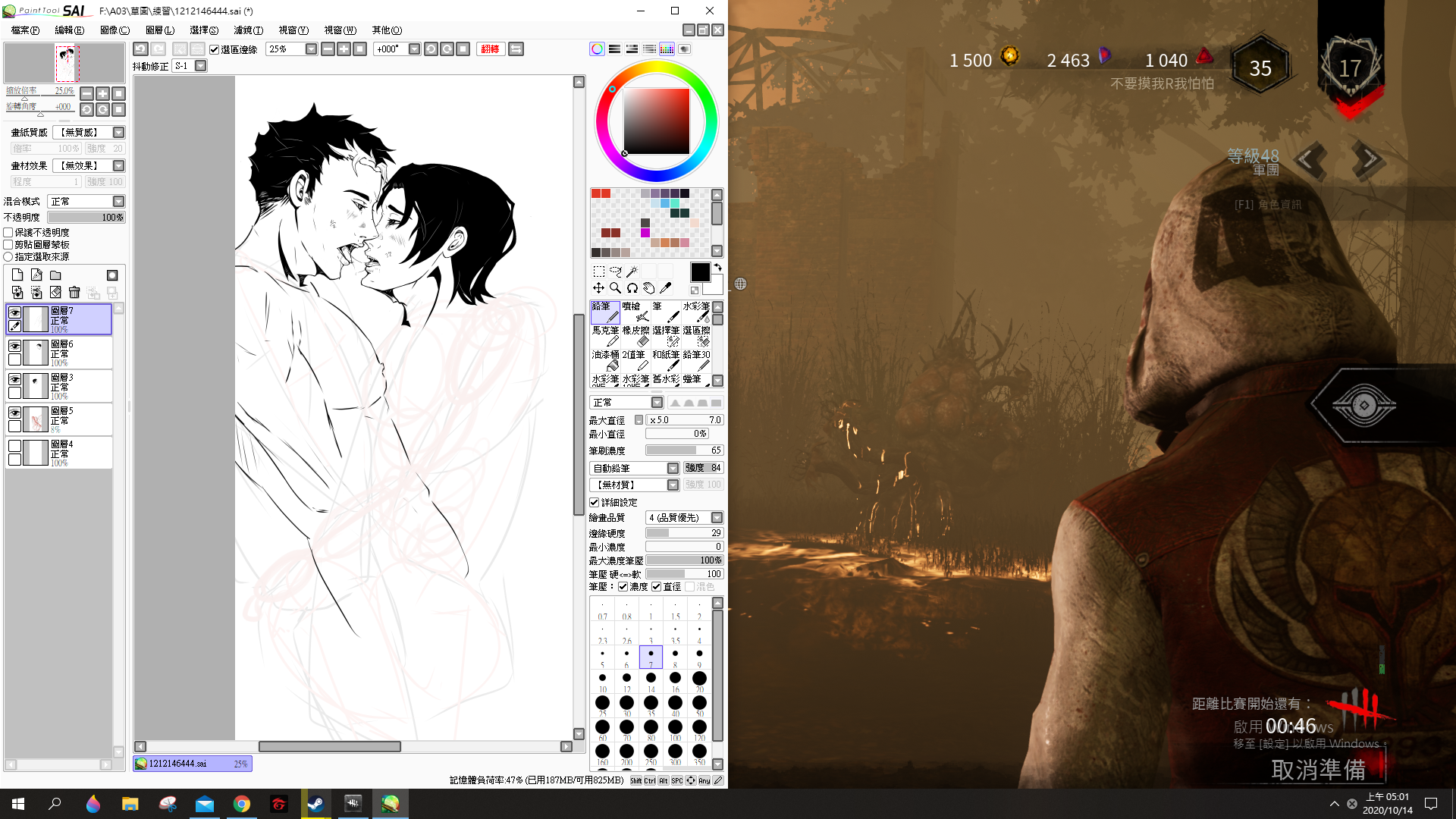This screenshot has width=1456, height=819.
Task: Open the 檔案 file menu
Action: coord(25,30)
